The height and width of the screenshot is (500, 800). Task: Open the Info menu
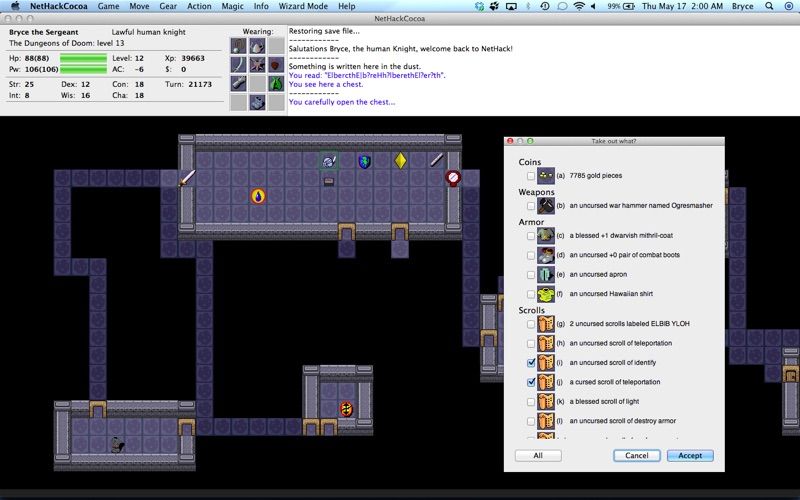pyautogui.click(x=261, y=6)
